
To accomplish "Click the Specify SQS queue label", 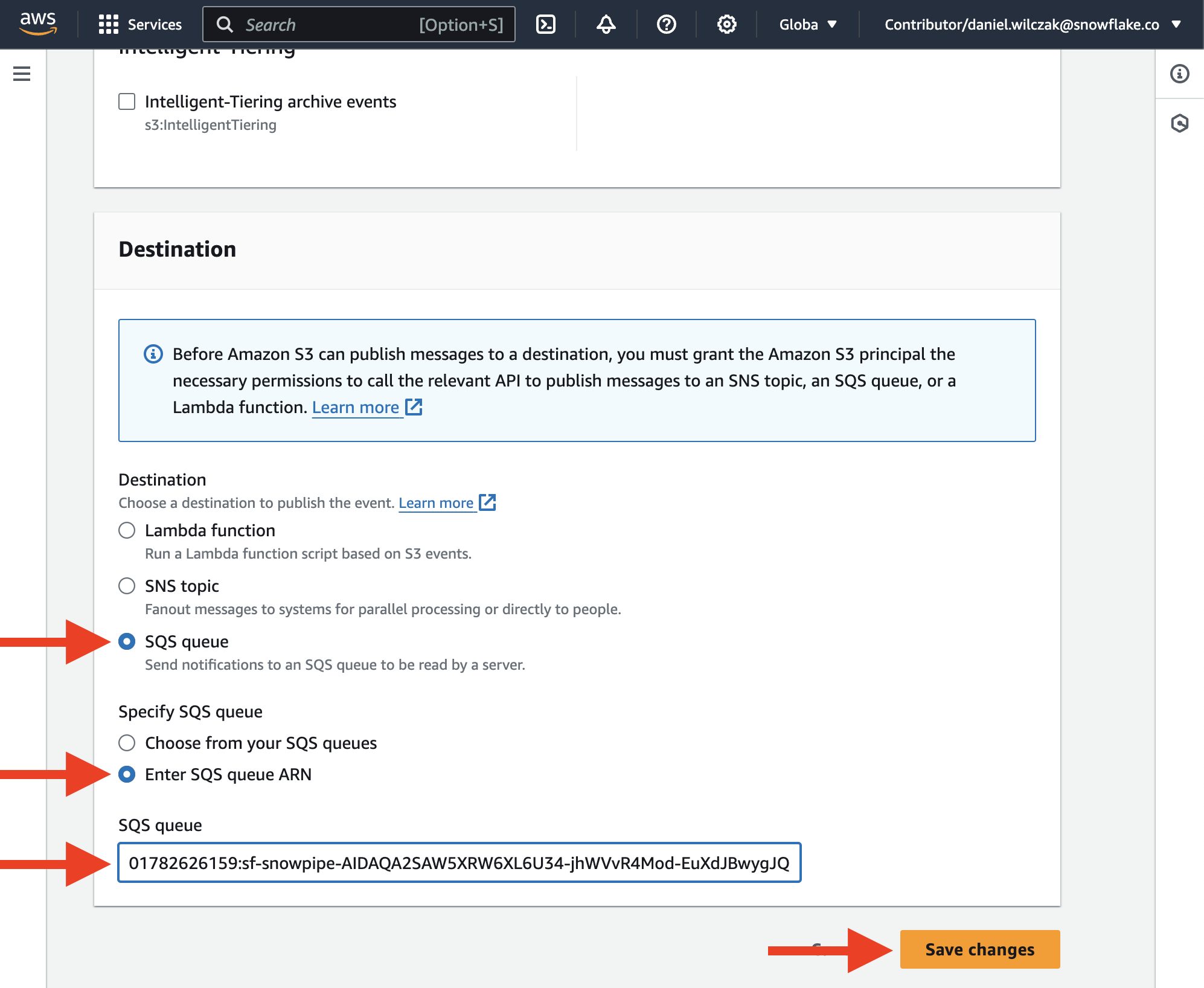I will [190, 711].
